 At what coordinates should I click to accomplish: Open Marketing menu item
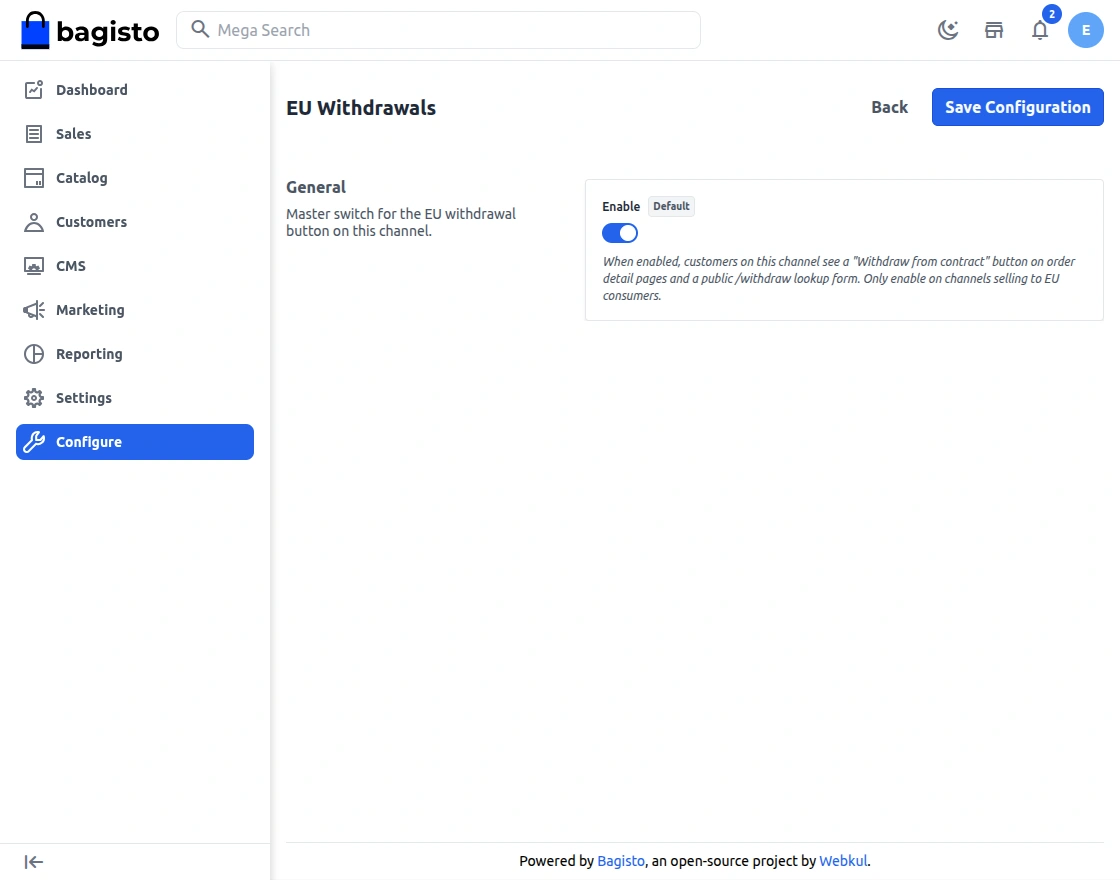[x=135, y=310]
